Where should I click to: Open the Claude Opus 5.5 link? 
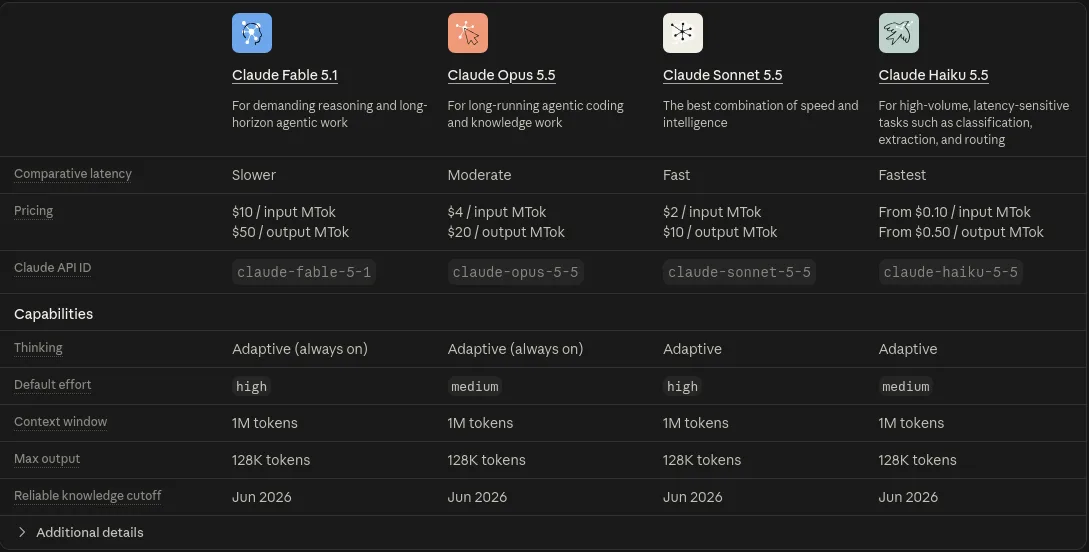click(501, 75)
